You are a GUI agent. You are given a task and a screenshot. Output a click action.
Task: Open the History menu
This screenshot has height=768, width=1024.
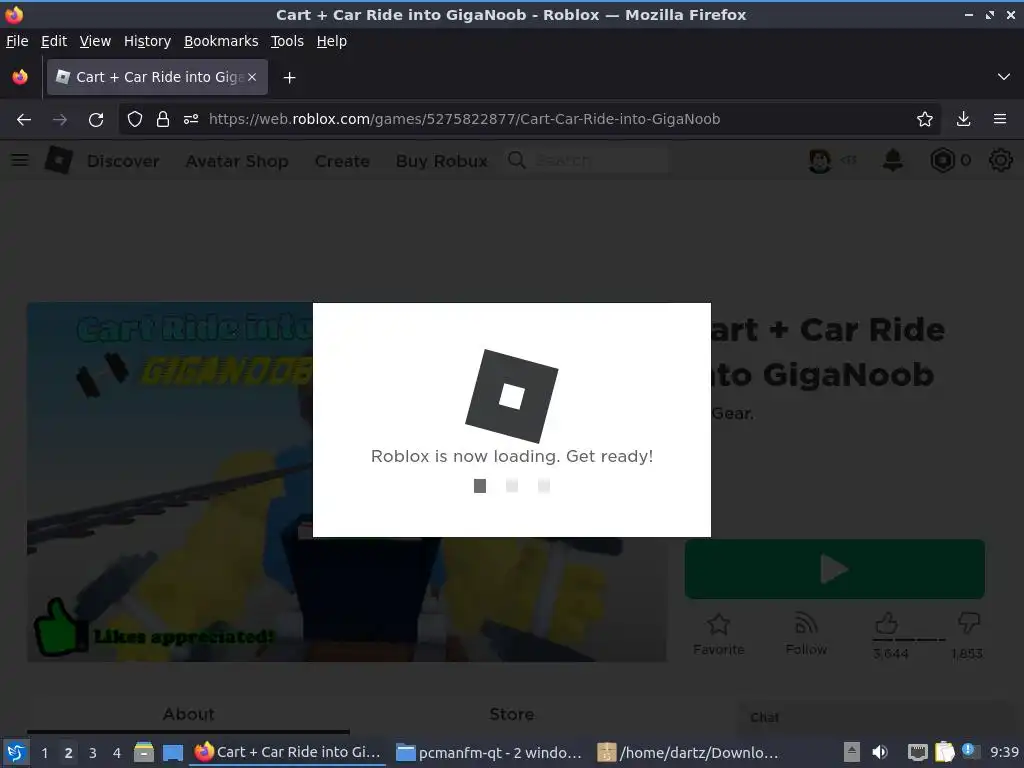point(147,41)
